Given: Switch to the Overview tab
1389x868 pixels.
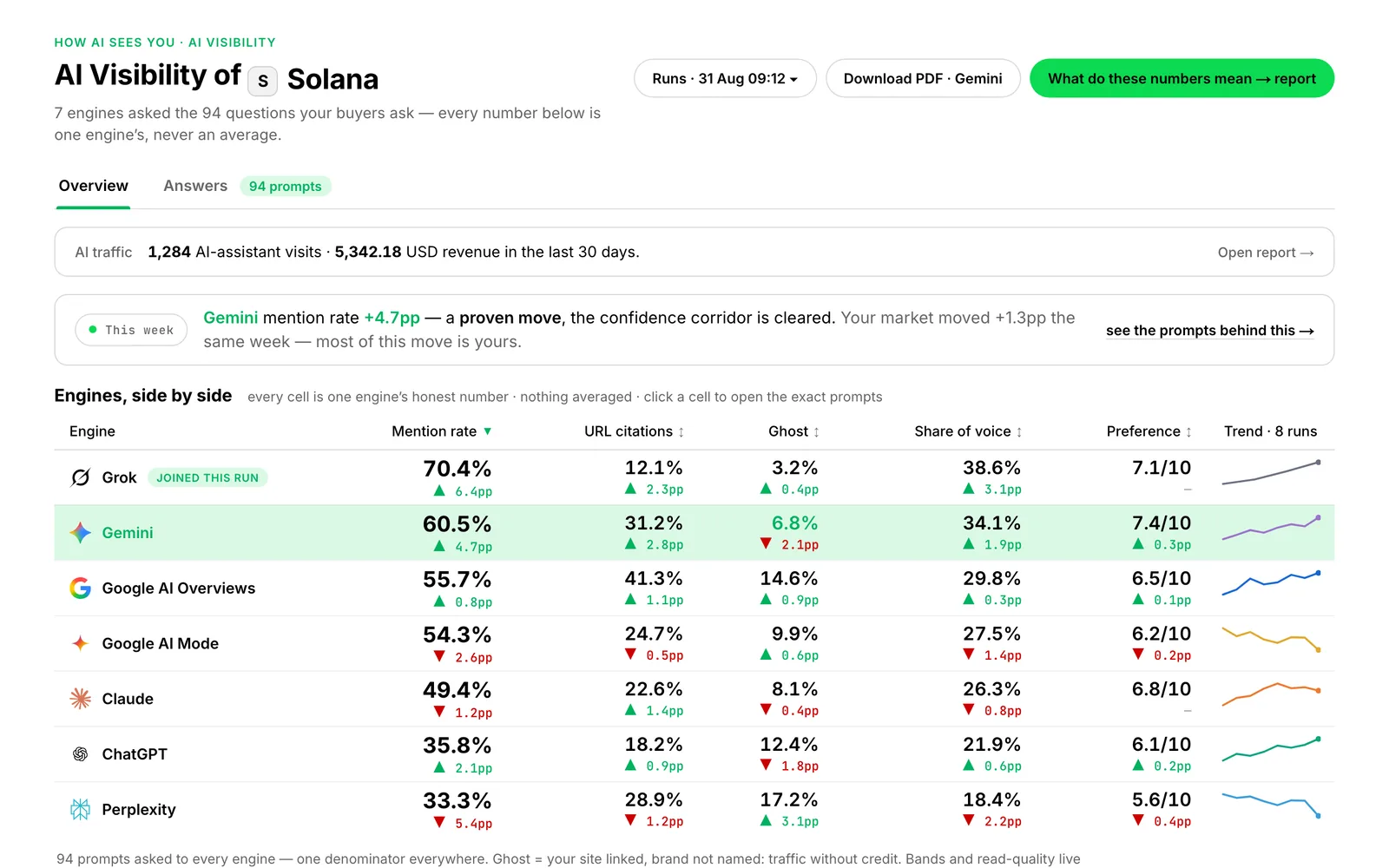Looking at the screenshot, I should coord(94,186).
